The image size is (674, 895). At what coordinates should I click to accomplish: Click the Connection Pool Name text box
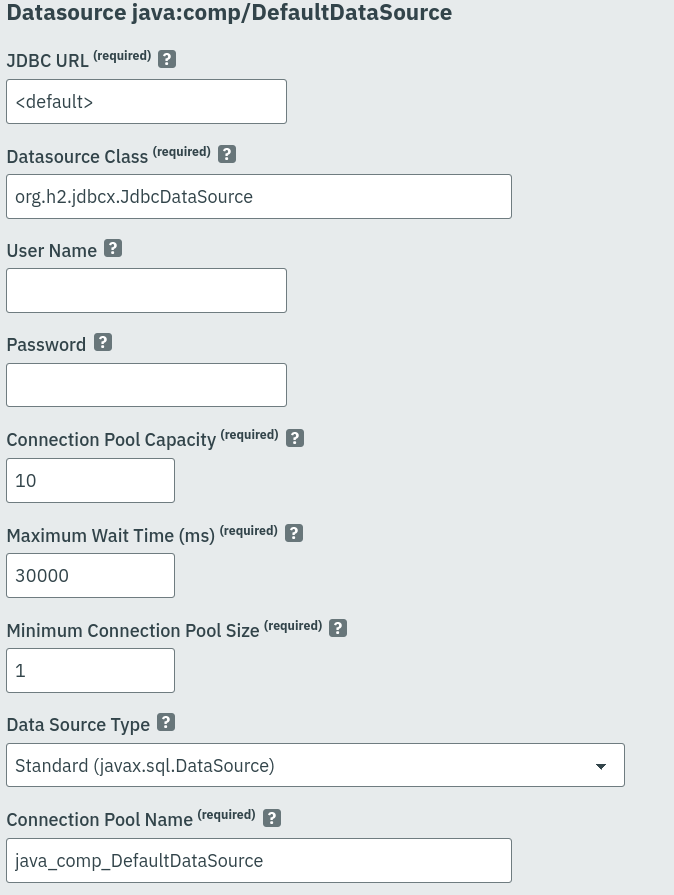pos(258,861)
